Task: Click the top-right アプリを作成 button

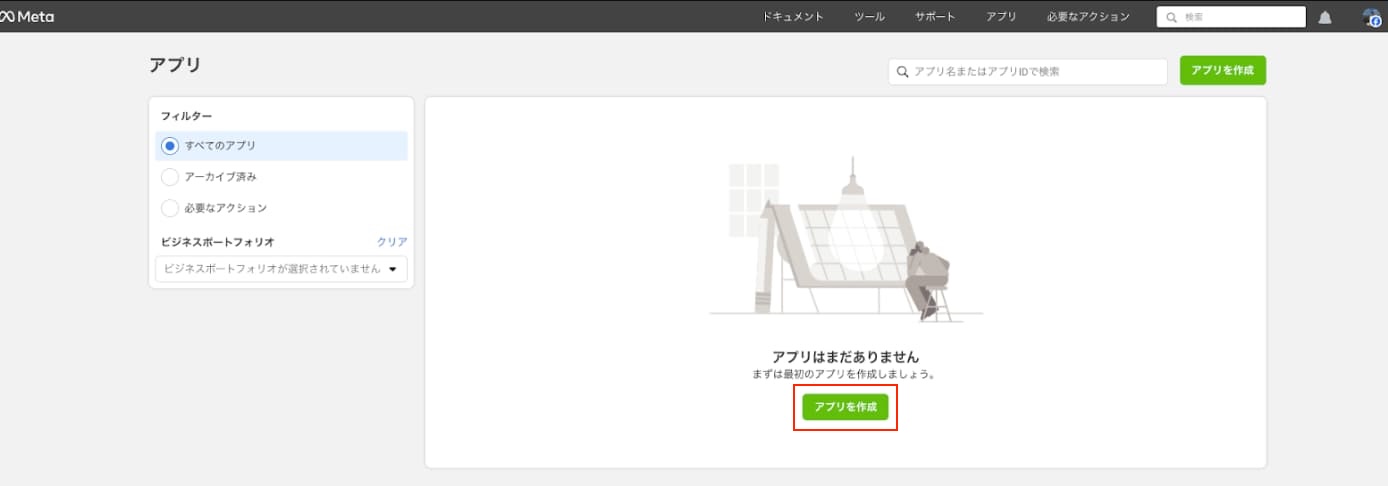Action: (x=1223, y=71)
